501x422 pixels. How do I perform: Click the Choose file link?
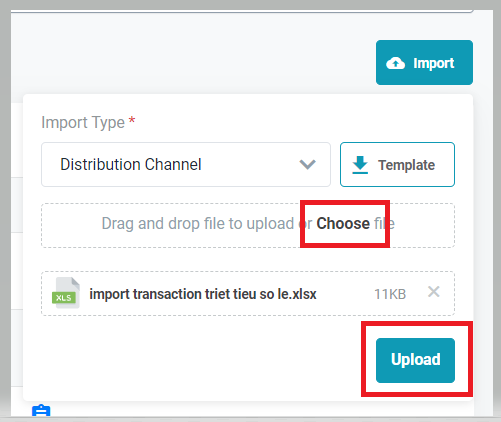click(x=355, y=223)
